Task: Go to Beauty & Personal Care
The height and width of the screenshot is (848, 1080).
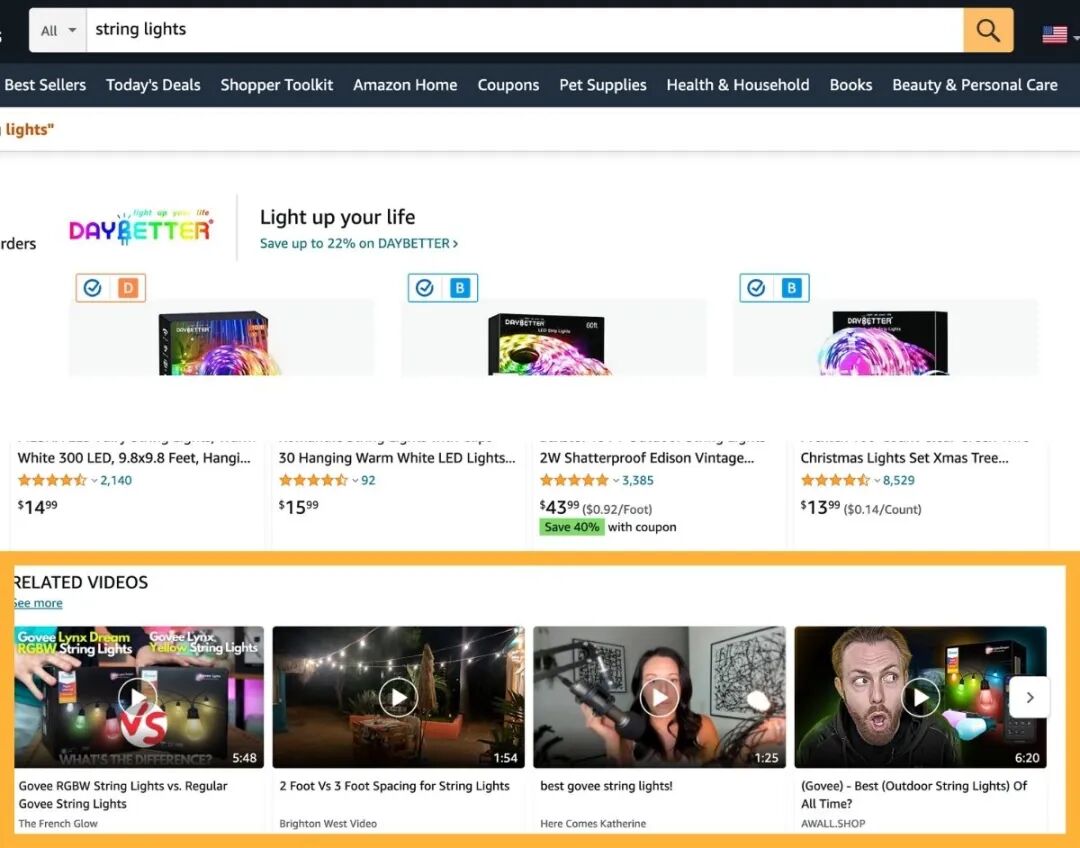Action: [x=975, y=85]
